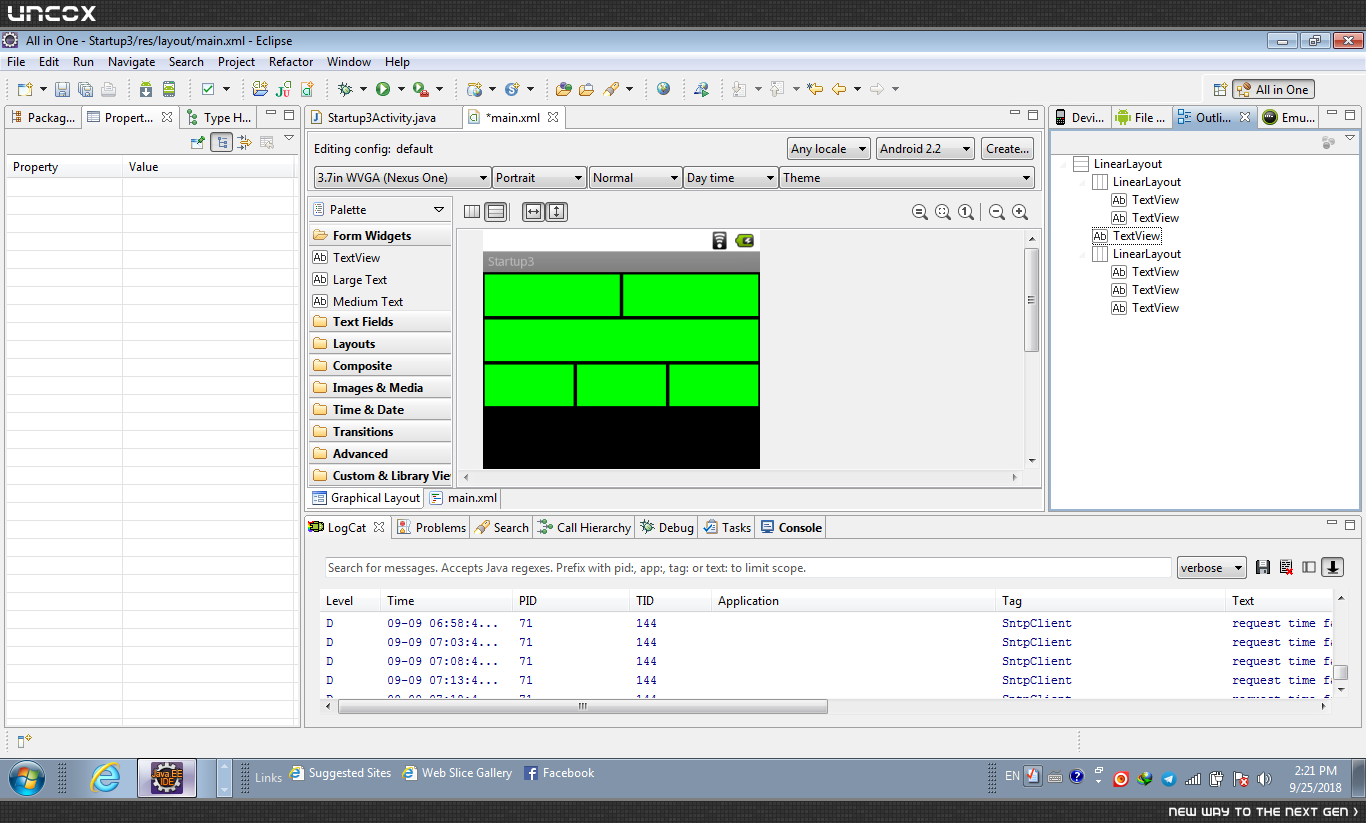Click the Open Perspective icon
The width and height of the screenshot is (1366, 823).
pyautogui.click(x=1219, y=89)
